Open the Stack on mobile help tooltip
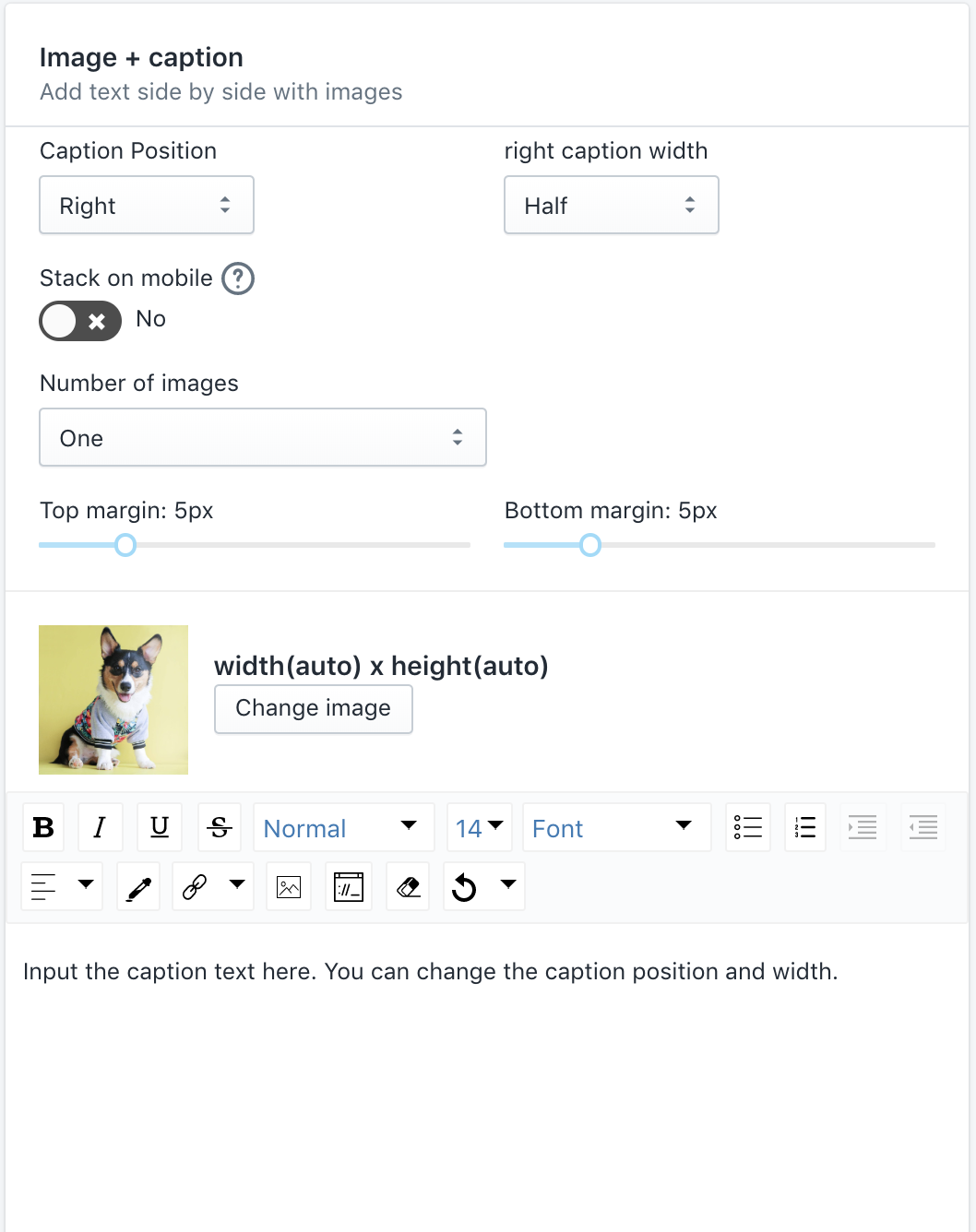The height and width of the screenshot is (1232, 976). [238, 278]
